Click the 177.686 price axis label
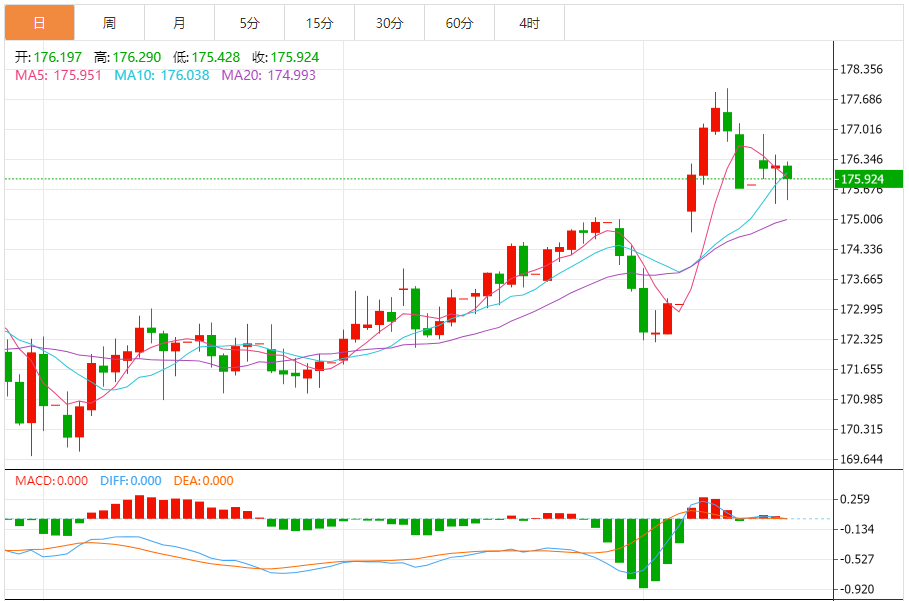This screenshot has width=909, height=601. pos(861,99)
